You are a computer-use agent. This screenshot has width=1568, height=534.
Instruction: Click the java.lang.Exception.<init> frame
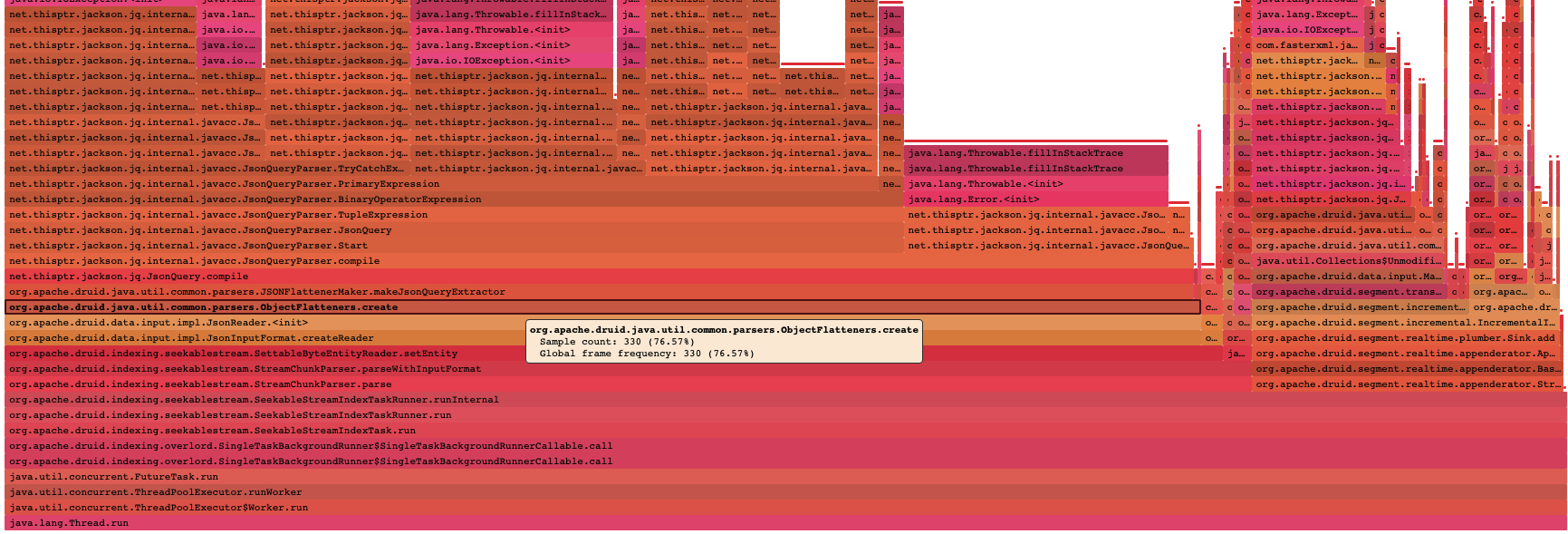point(512,45)
